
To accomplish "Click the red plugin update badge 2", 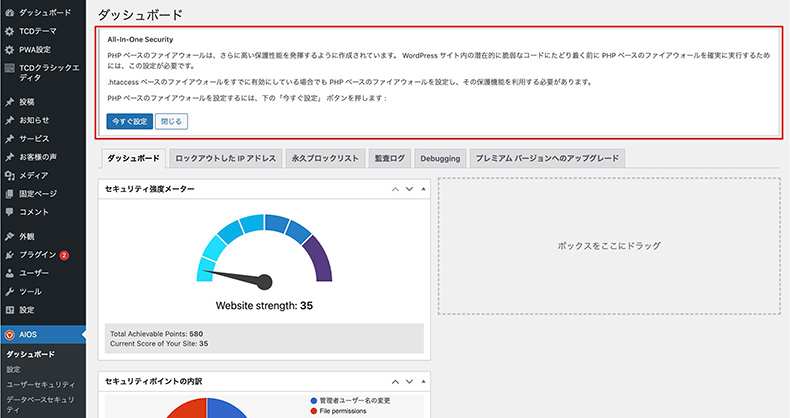I will click(x=64, y=255).
